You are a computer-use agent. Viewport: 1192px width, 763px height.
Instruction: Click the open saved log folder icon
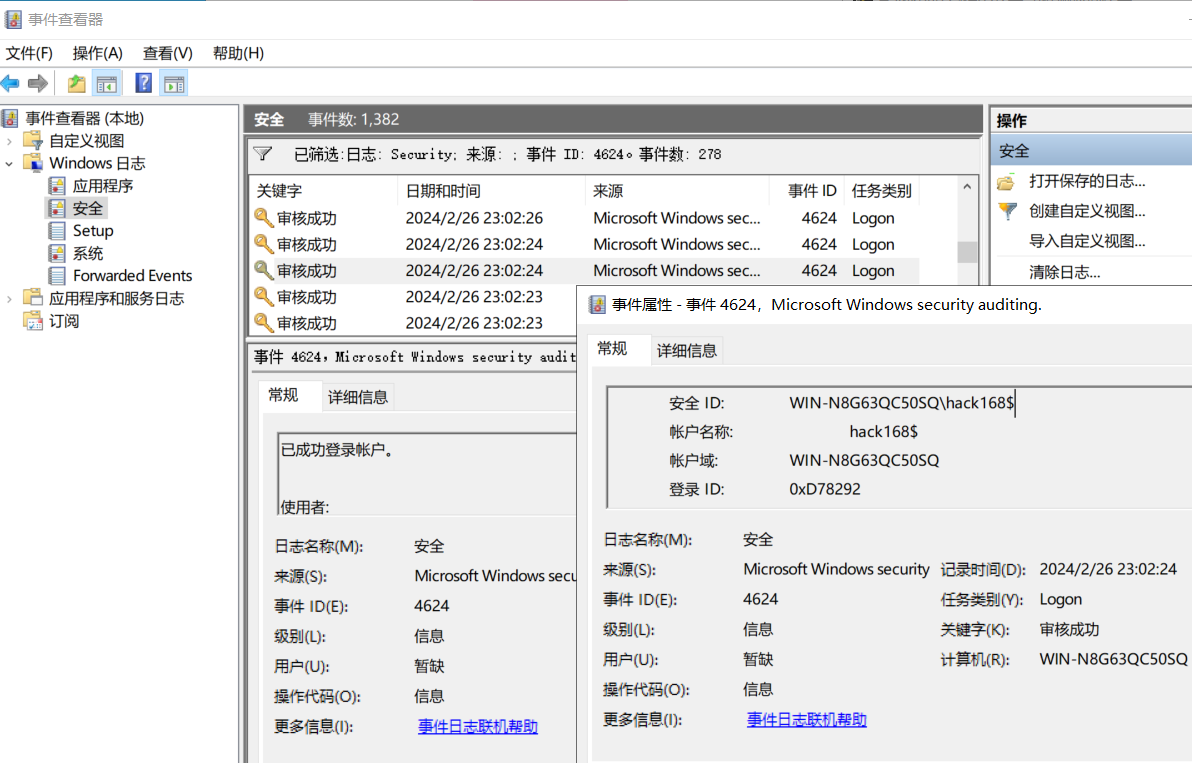point(1007,182)
